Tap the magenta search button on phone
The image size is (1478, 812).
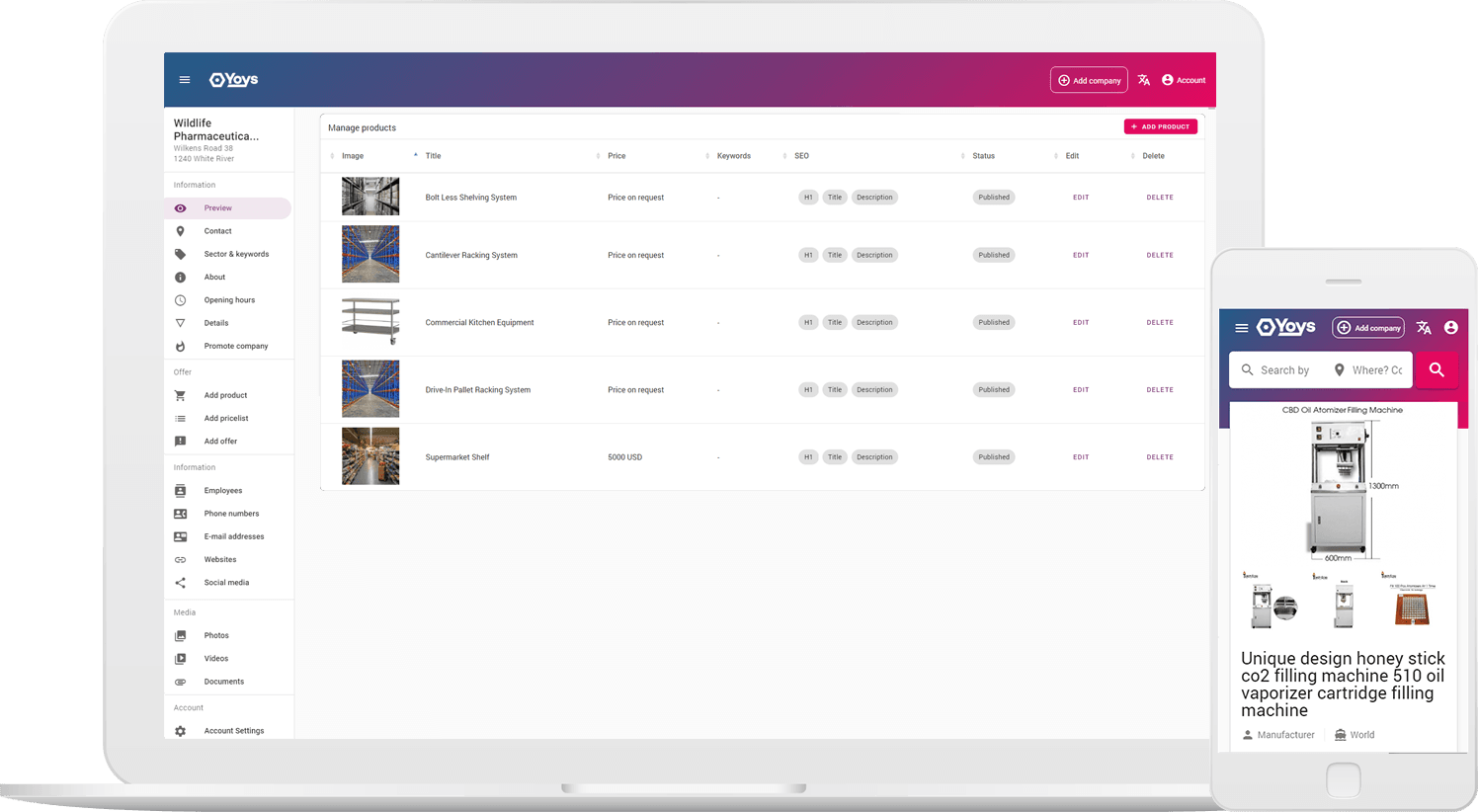point(1437,369)
